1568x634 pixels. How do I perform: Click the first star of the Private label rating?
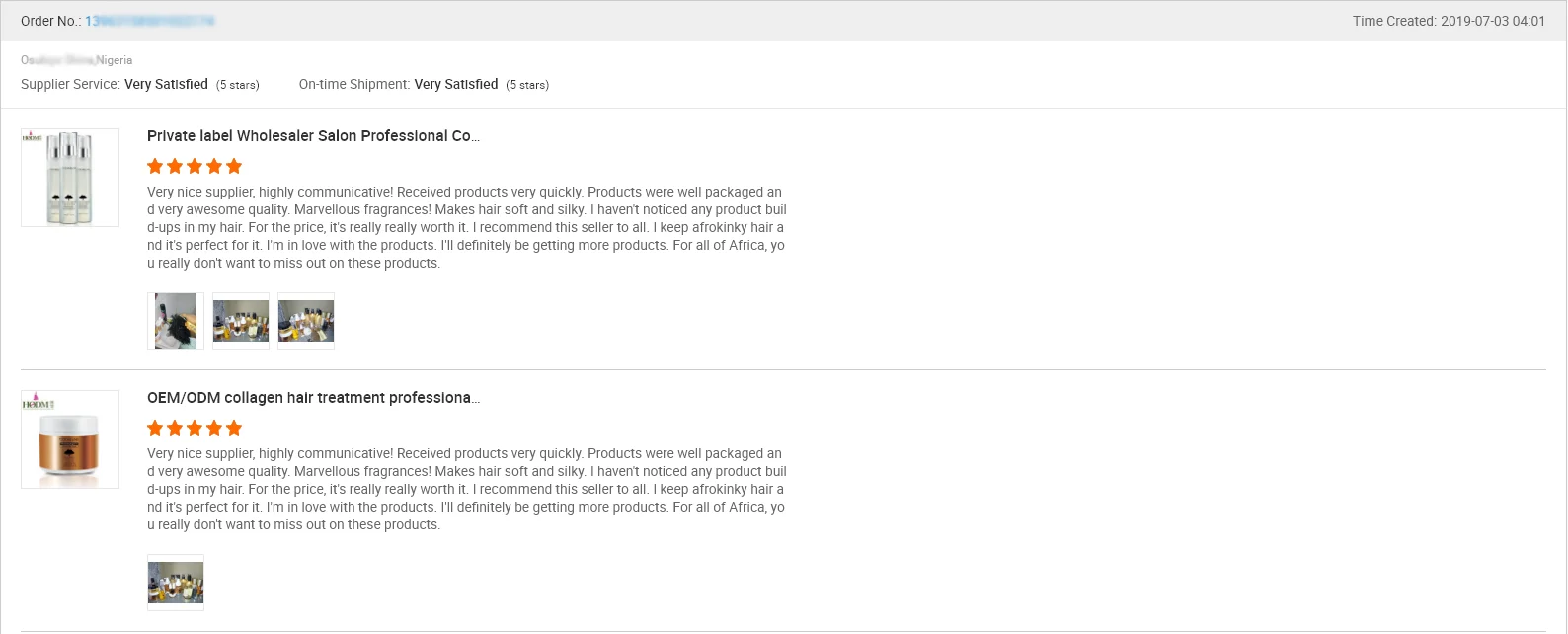[x=155, y=167]
